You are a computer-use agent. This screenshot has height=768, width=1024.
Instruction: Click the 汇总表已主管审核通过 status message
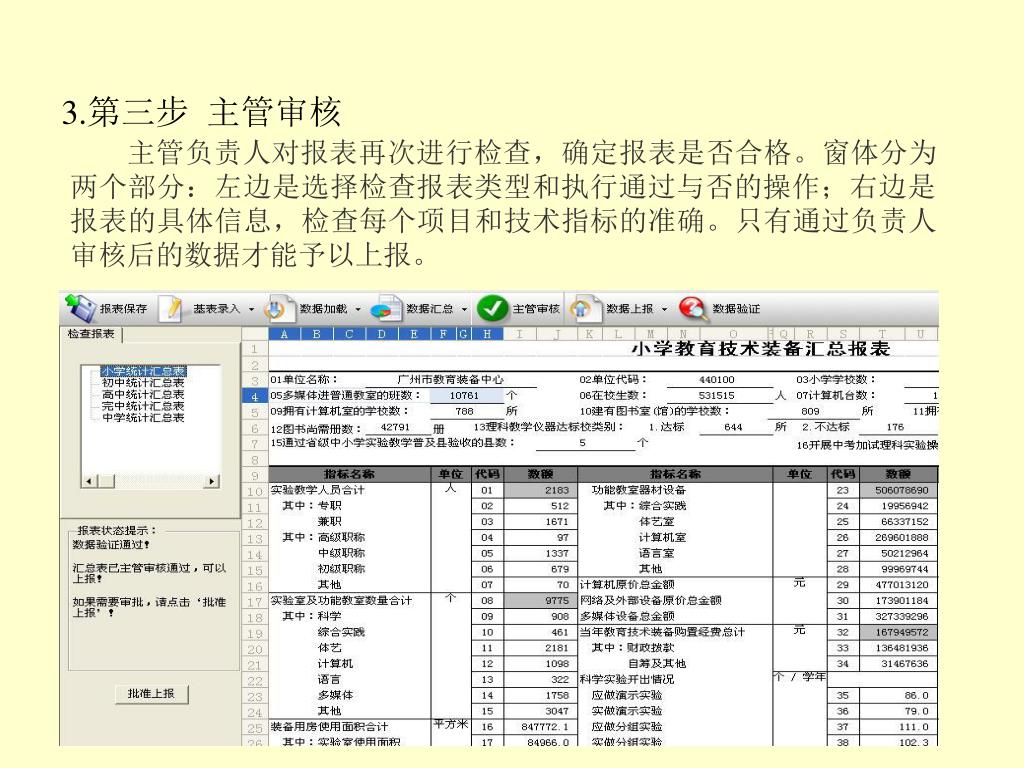point(150,573)
